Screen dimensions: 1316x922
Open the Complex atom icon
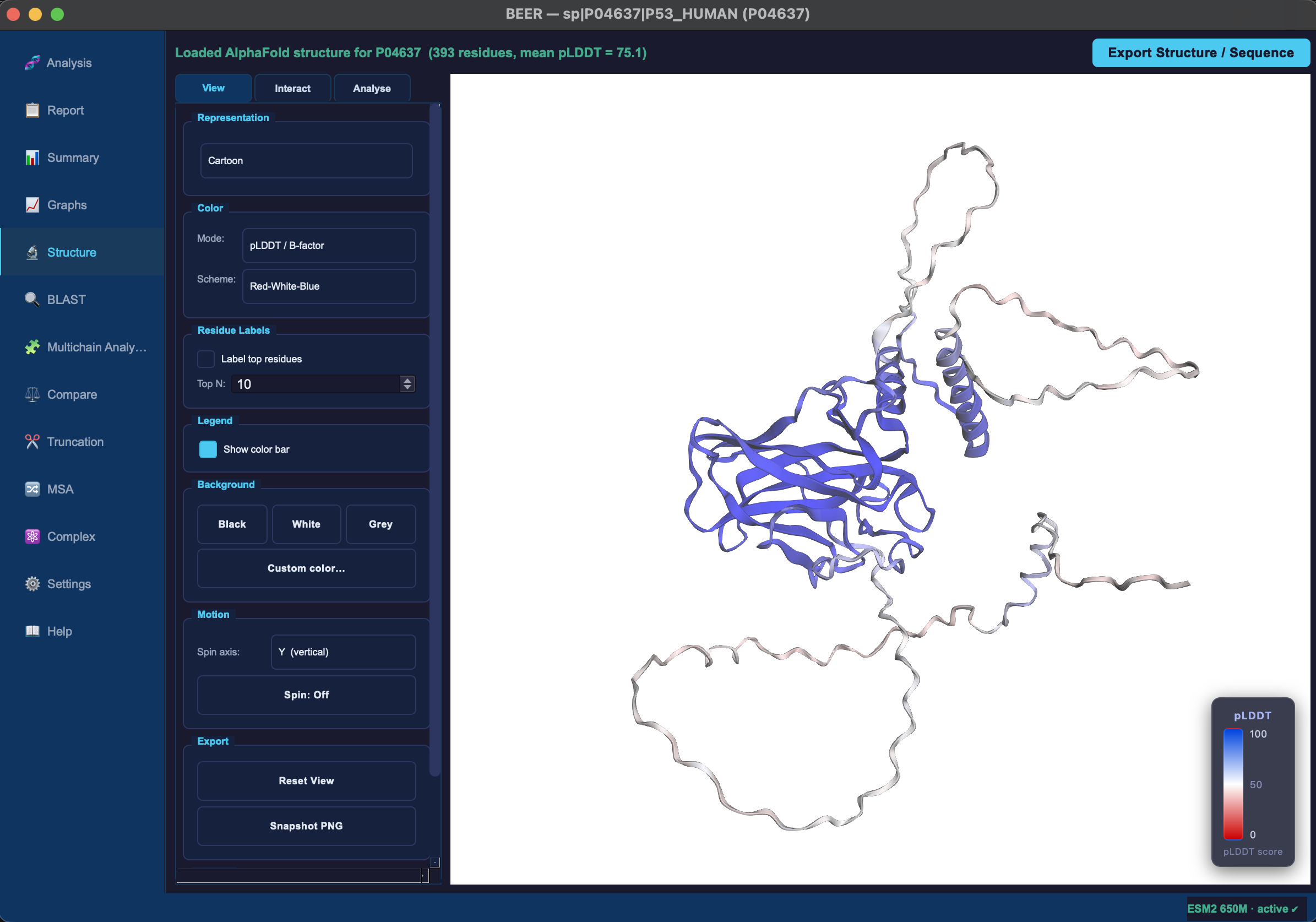[x=32, y=536]
